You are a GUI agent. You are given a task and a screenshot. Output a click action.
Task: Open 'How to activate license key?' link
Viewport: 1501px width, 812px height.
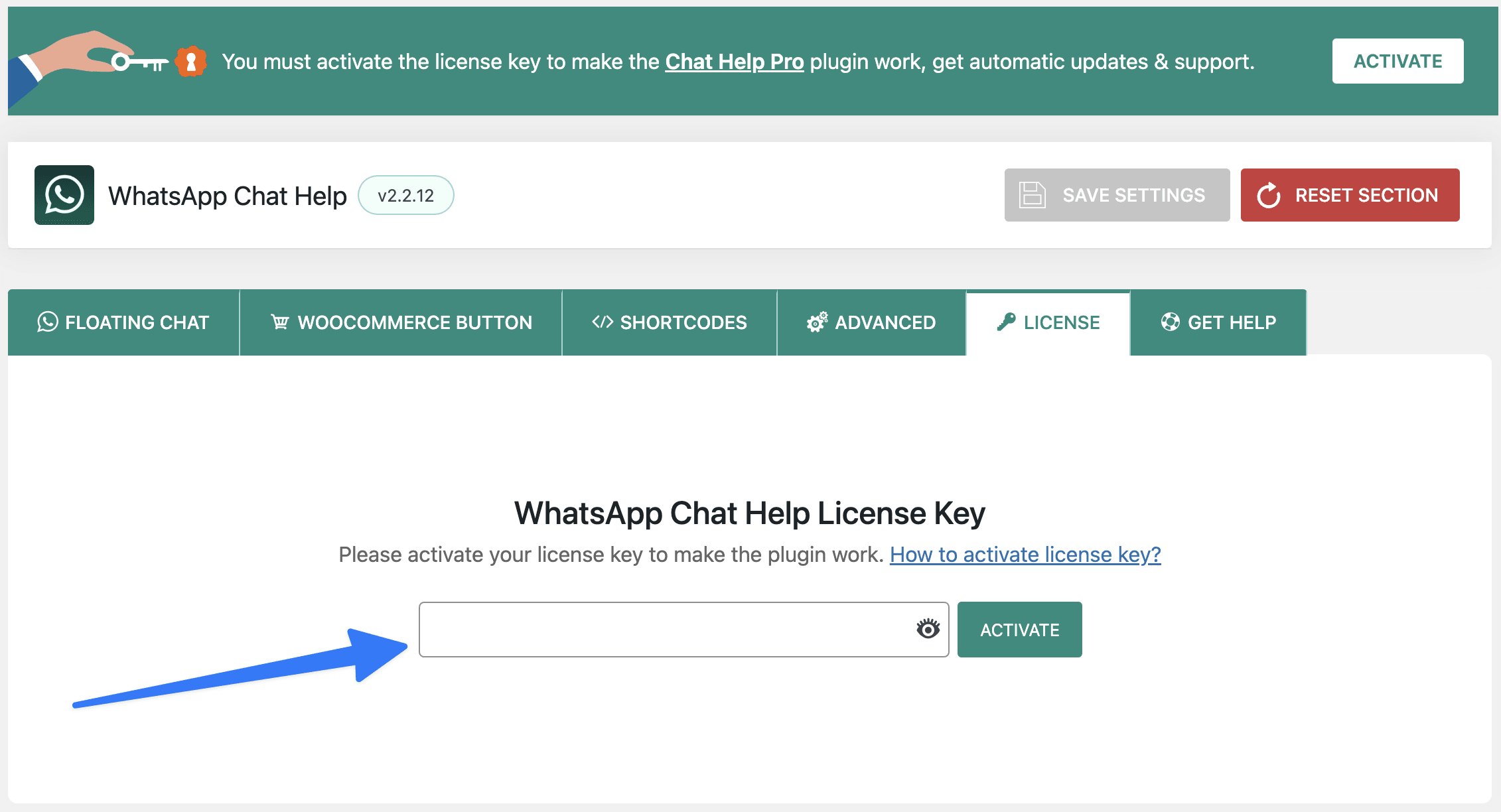click(1025, 555)
